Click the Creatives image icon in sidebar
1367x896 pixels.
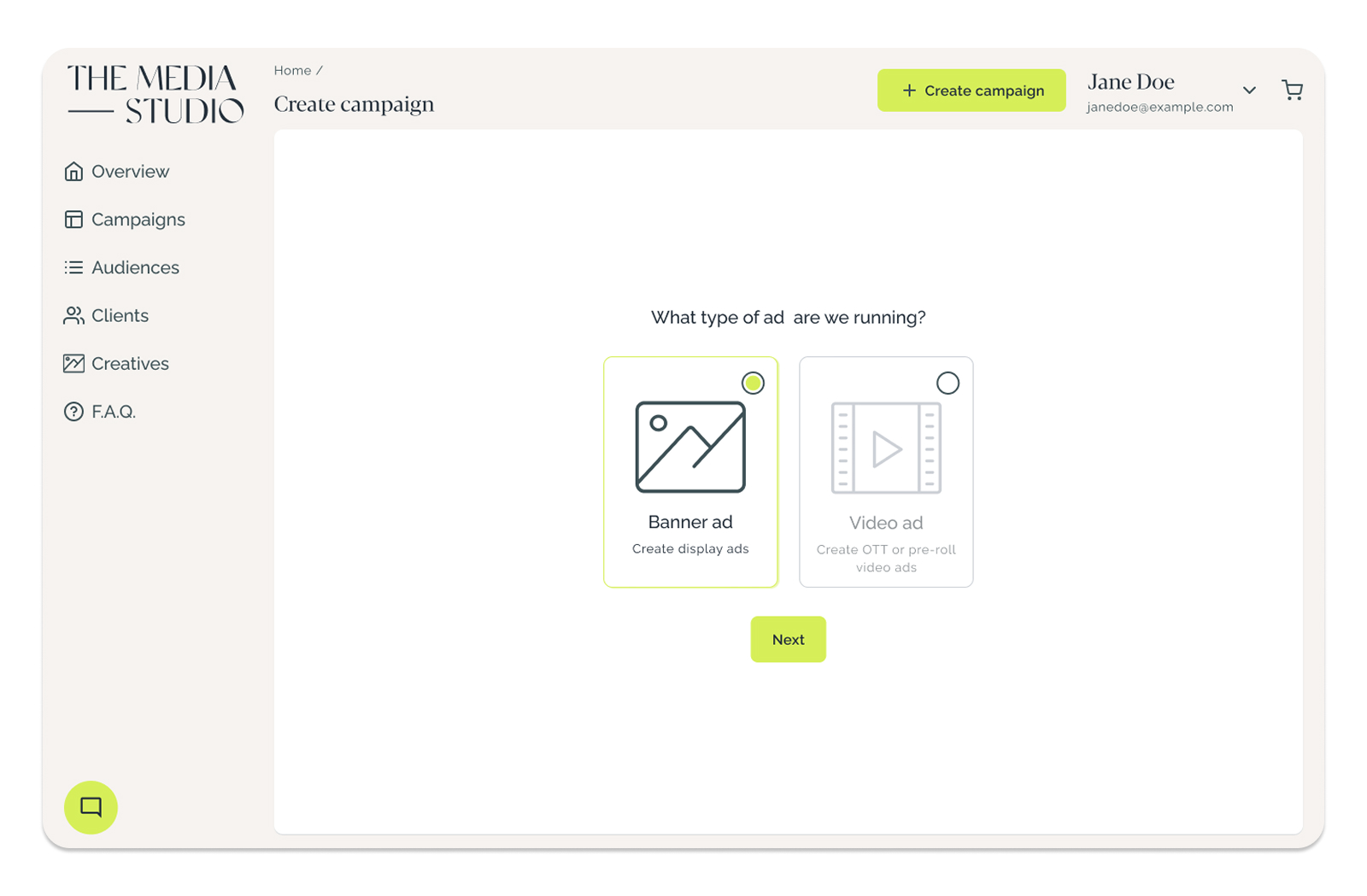[x=73, y=364]
